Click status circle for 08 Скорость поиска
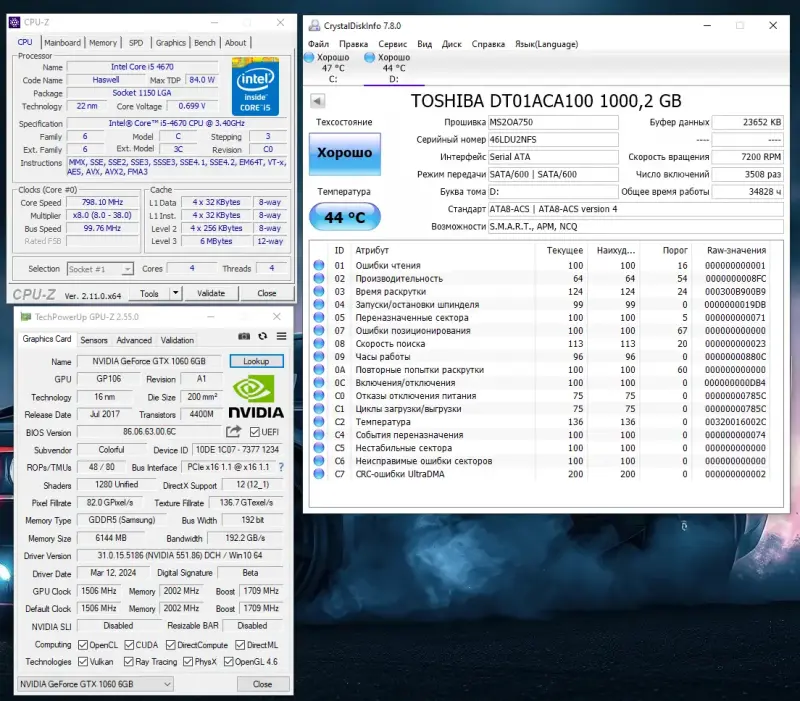The width and height of the screenshot is (800, 701). click(x=319, y=343)
